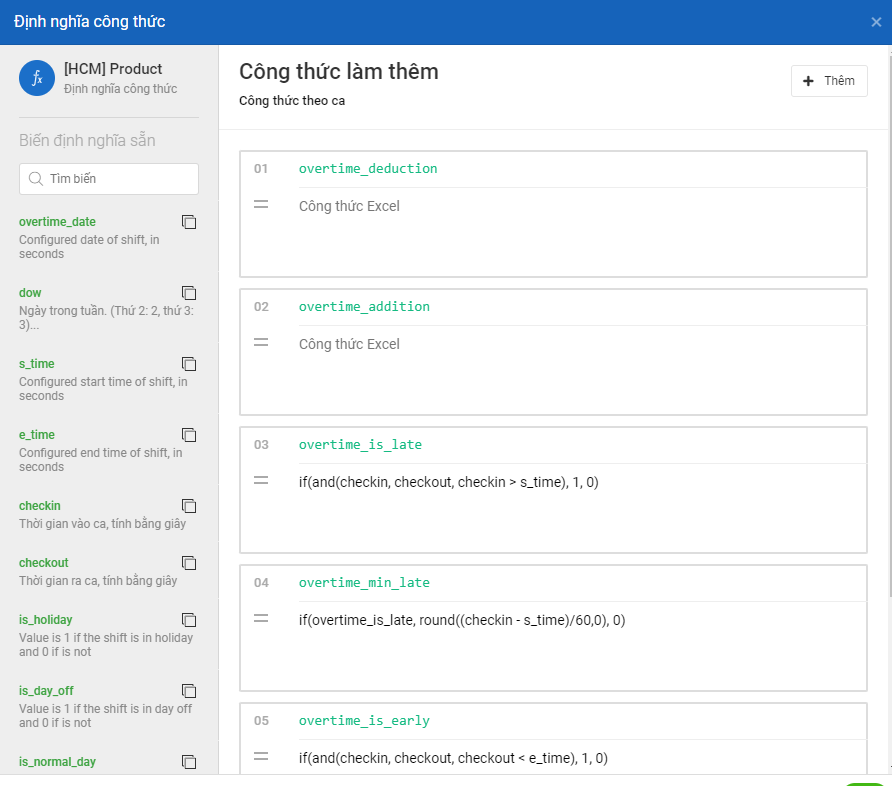Click the fx formula circle icon

[x=37, y=78]
